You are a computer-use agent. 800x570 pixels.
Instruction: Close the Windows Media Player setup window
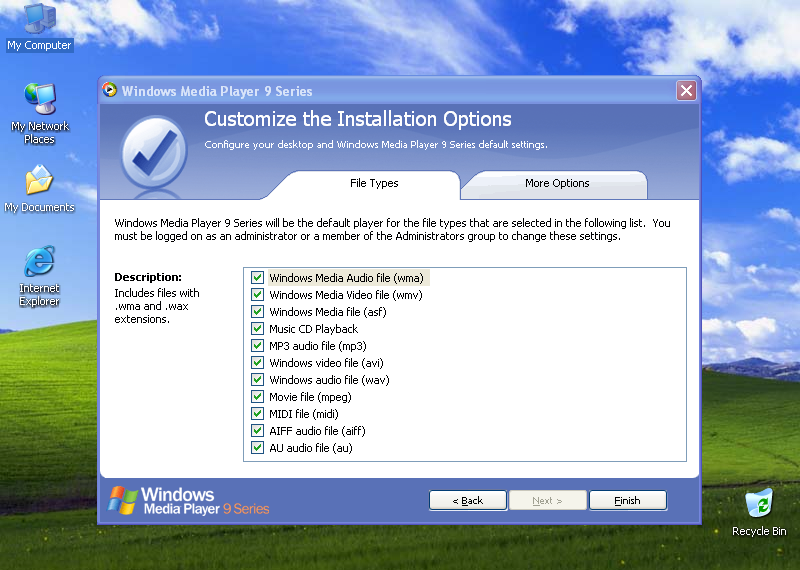pos(686,91)
